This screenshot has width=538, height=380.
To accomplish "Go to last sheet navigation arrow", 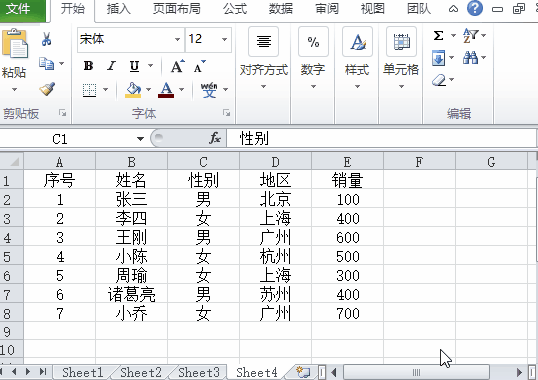I will 43,372.
